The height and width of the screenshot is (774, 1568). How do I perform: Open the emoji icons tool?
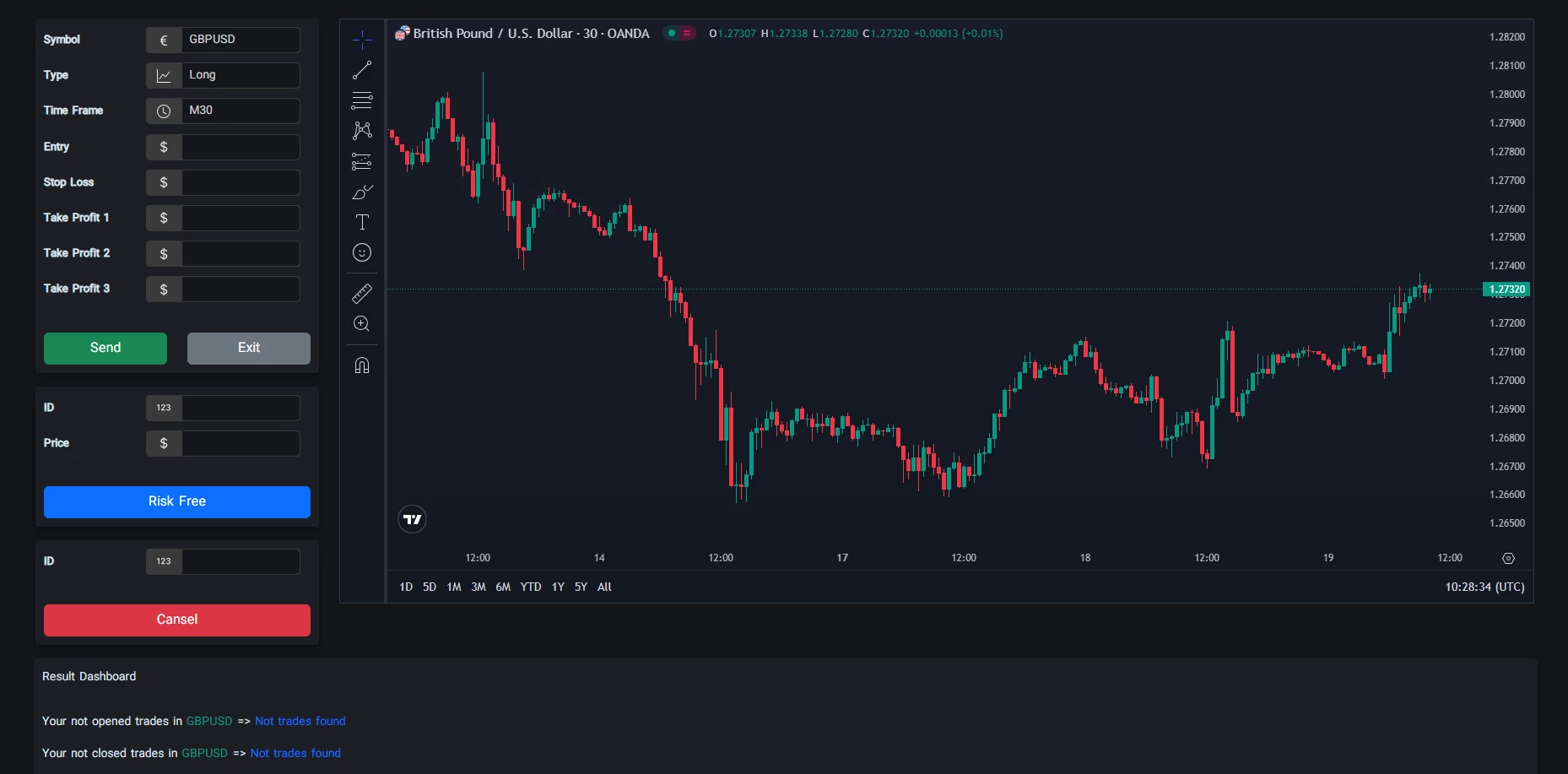click(362, 252)
